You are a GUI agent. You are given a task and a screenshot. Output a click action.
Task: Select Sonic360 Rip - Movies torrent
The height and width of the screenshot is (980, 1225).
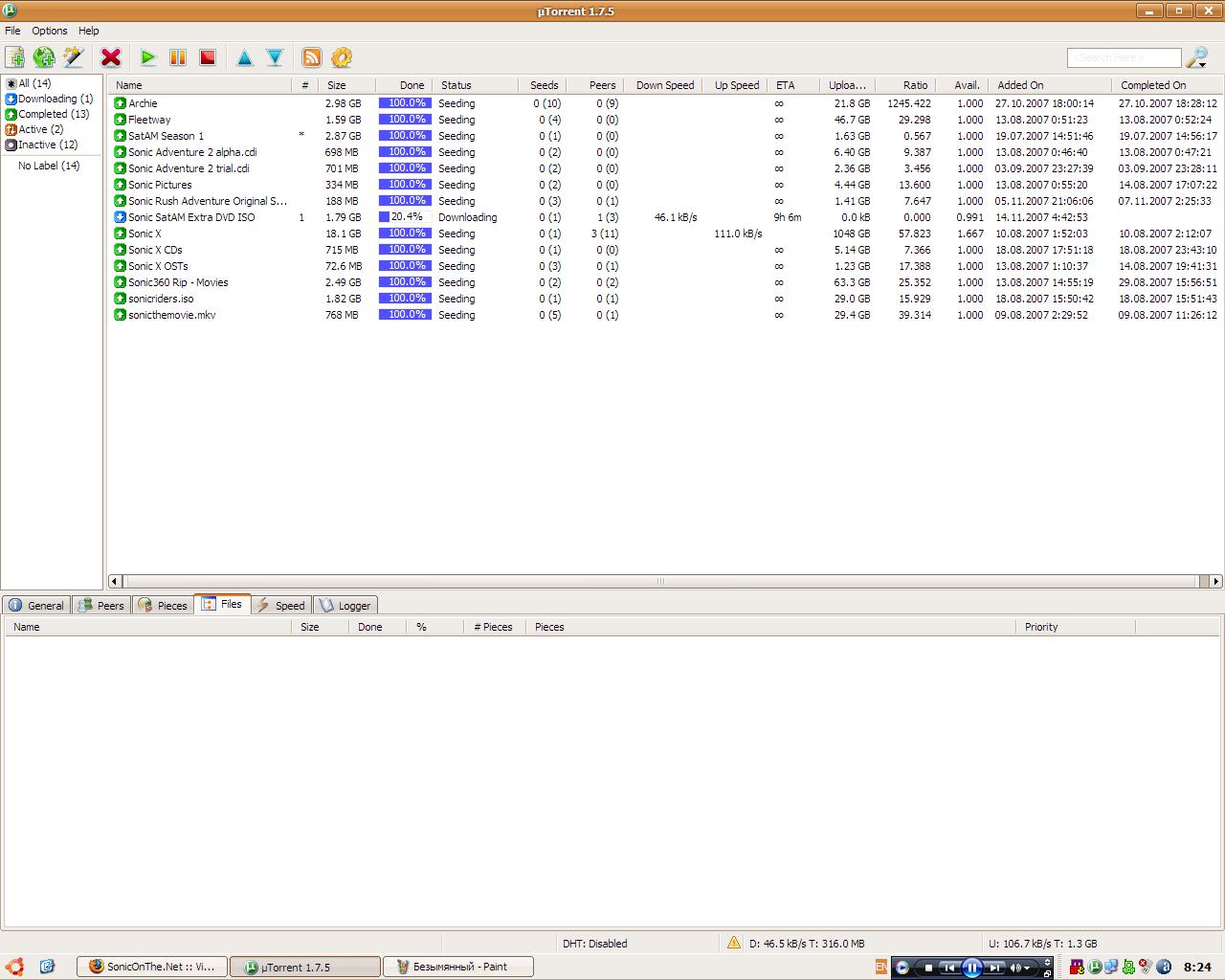click(665, 282)
